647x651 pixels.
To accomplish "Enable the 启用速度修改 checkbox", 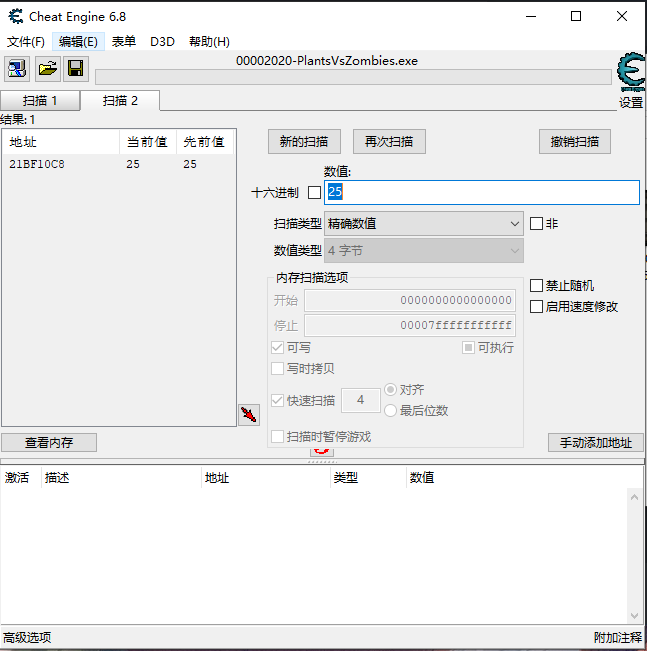I will click(x=536, y=307).
